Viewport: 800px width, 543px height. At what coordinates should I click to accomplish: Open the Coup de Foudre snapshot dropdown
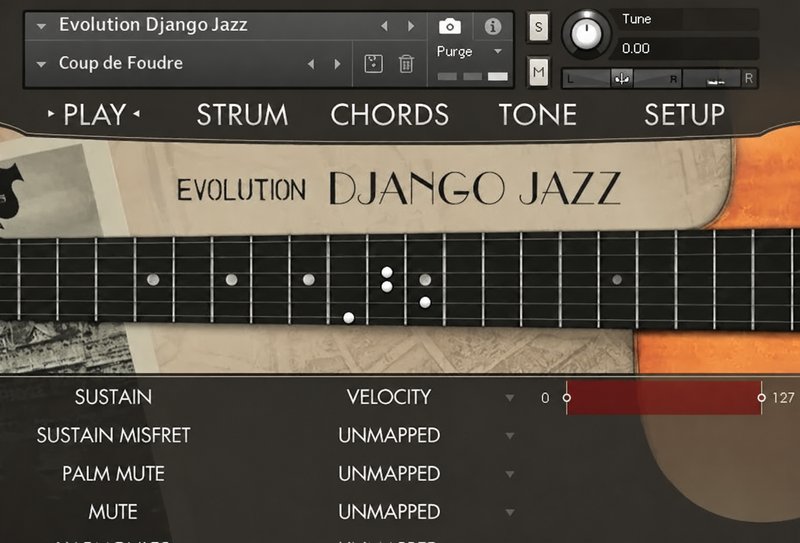click(41, 64)
